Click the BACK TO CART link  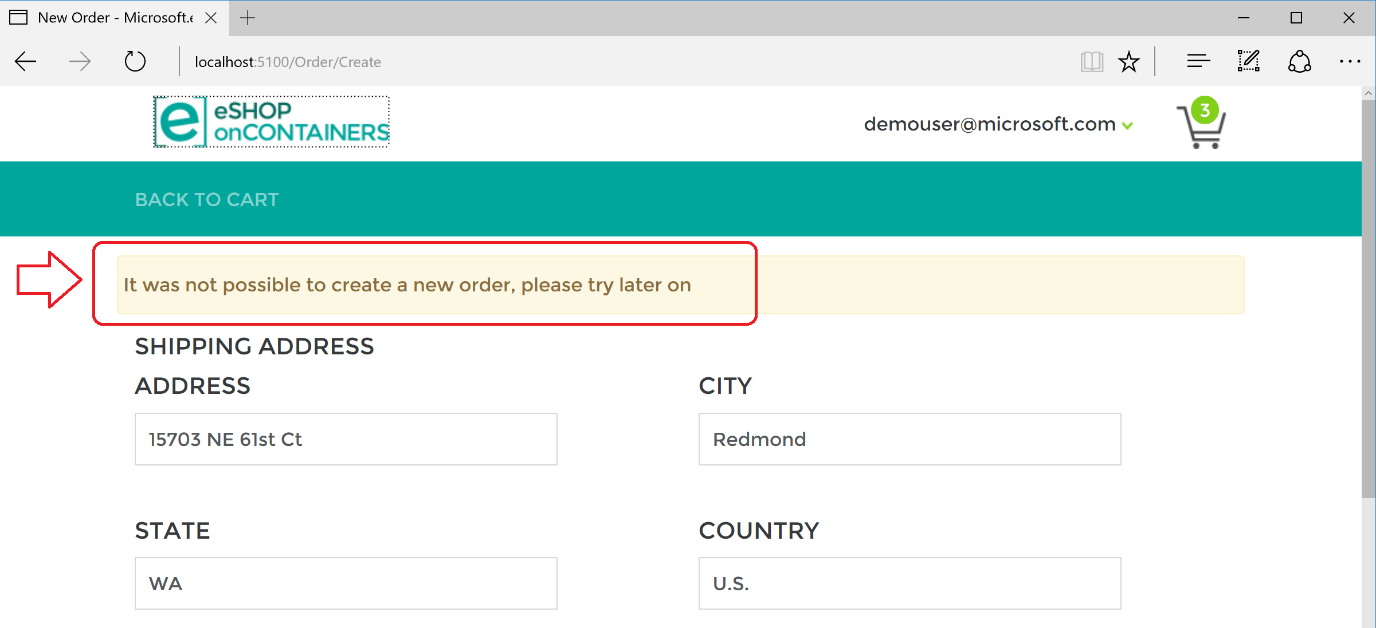click(207, 200)
